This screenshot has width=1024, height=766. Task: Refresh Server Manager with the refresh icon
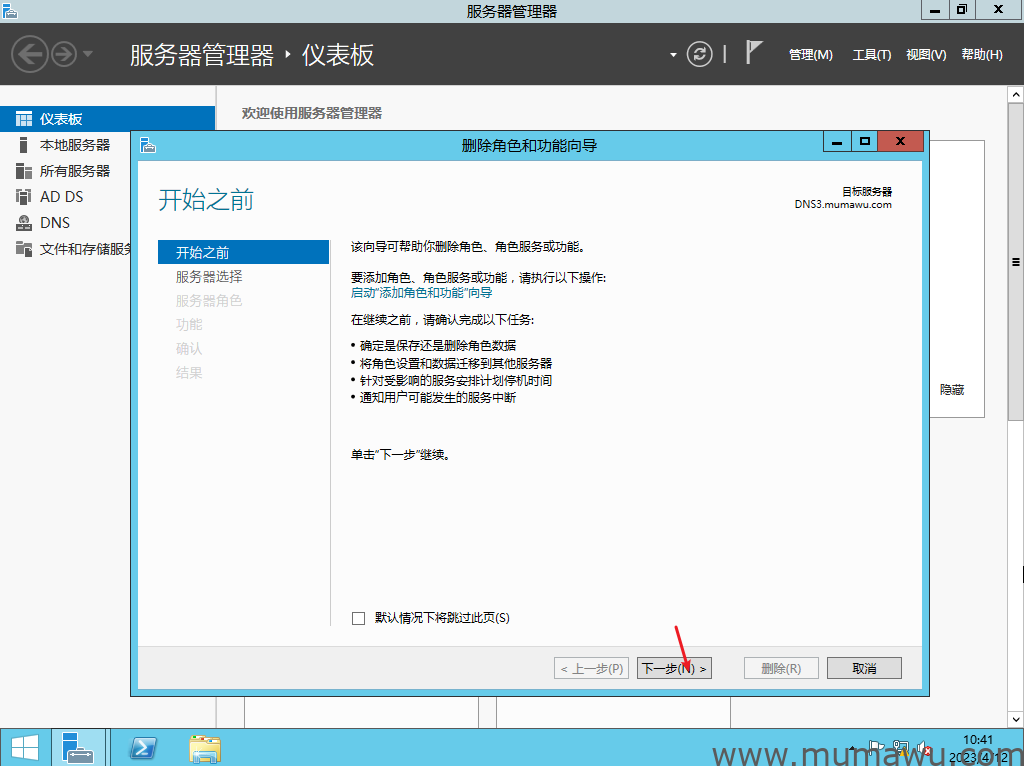[x=698, y=54]
